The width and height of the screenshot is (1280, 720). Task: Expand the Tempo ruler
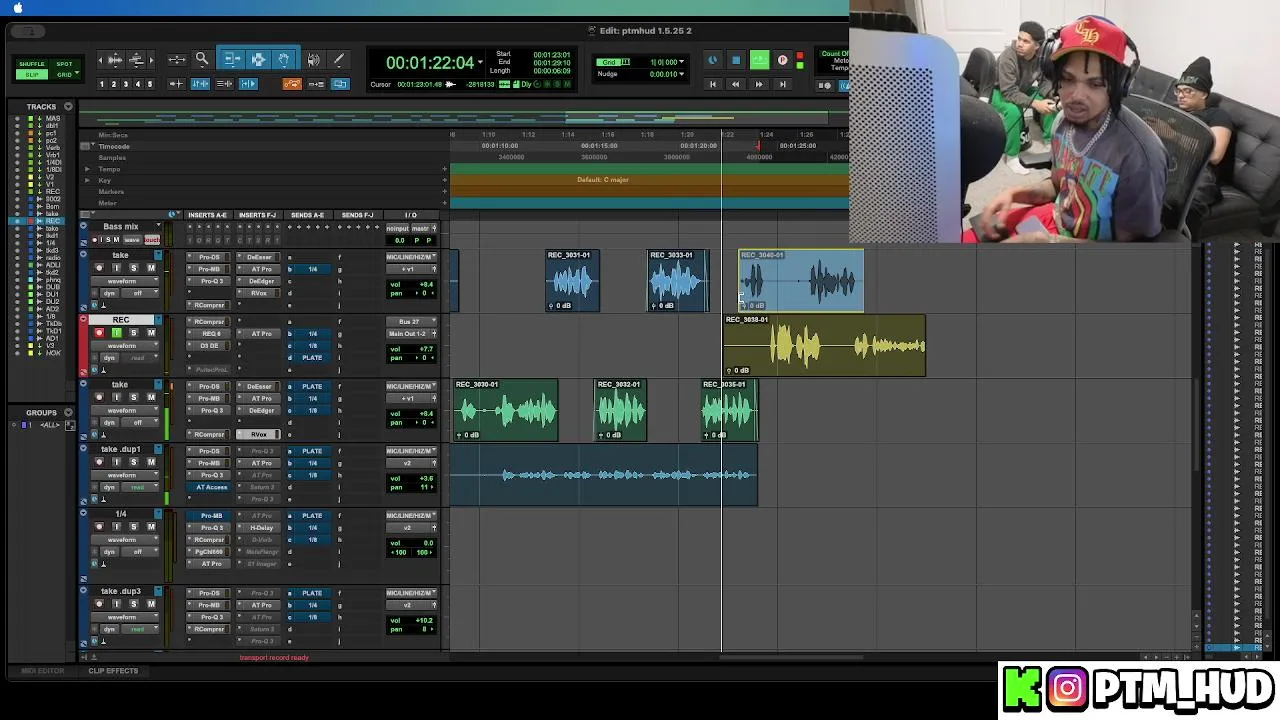[x=87, y=169]
